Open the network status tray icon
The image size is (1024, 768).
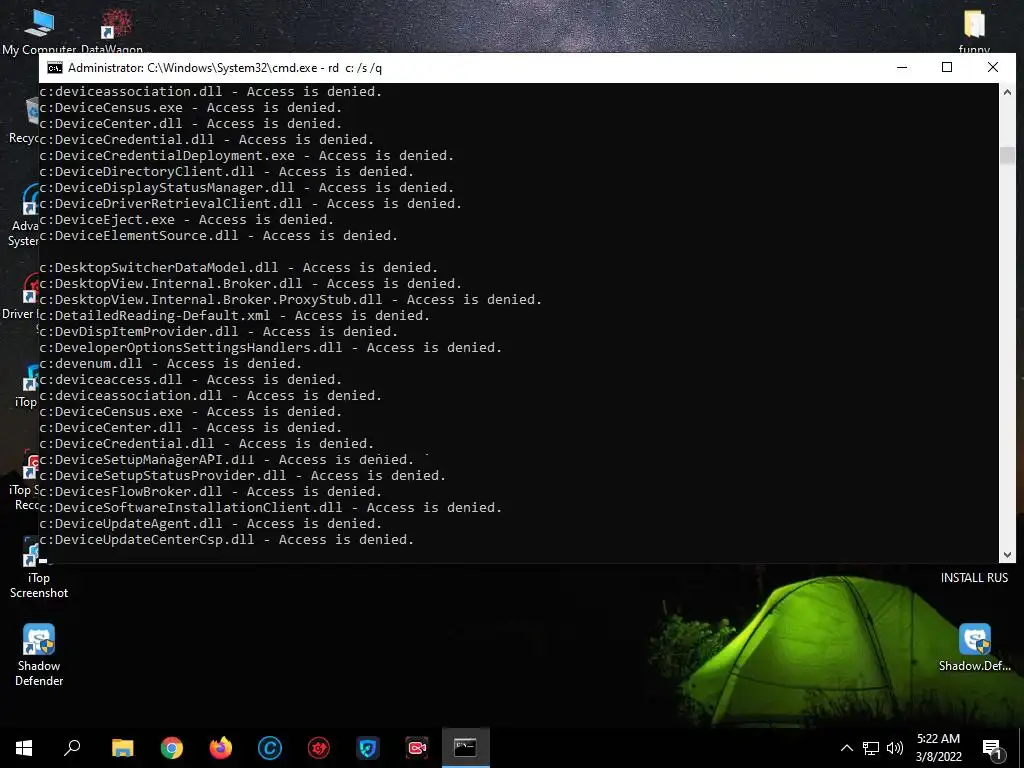[x=871, y=748]
